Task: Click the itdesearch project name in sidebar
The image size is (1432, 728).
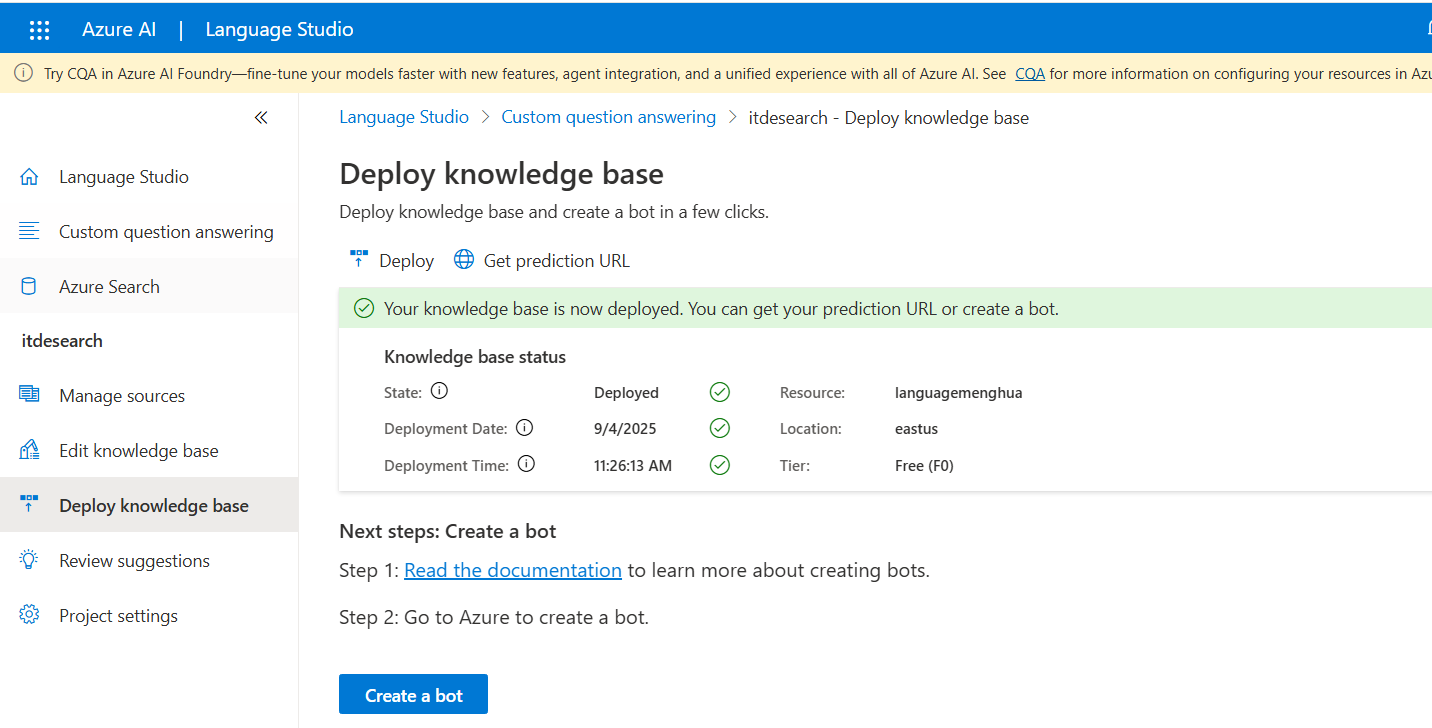Action: 62,341
